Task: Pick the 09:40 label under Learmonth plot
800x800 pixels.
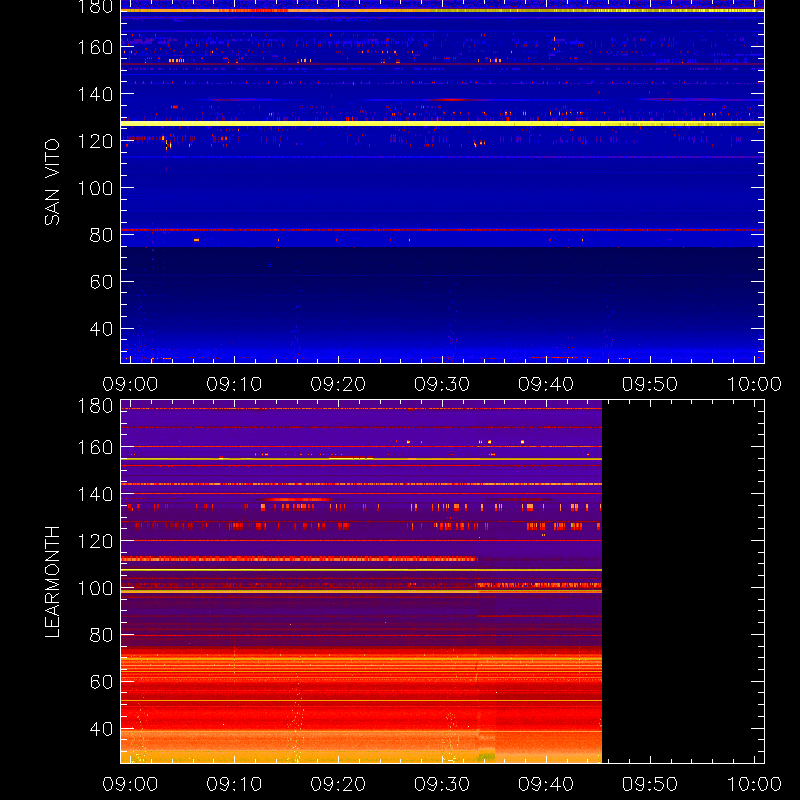Action: point(546,784)
